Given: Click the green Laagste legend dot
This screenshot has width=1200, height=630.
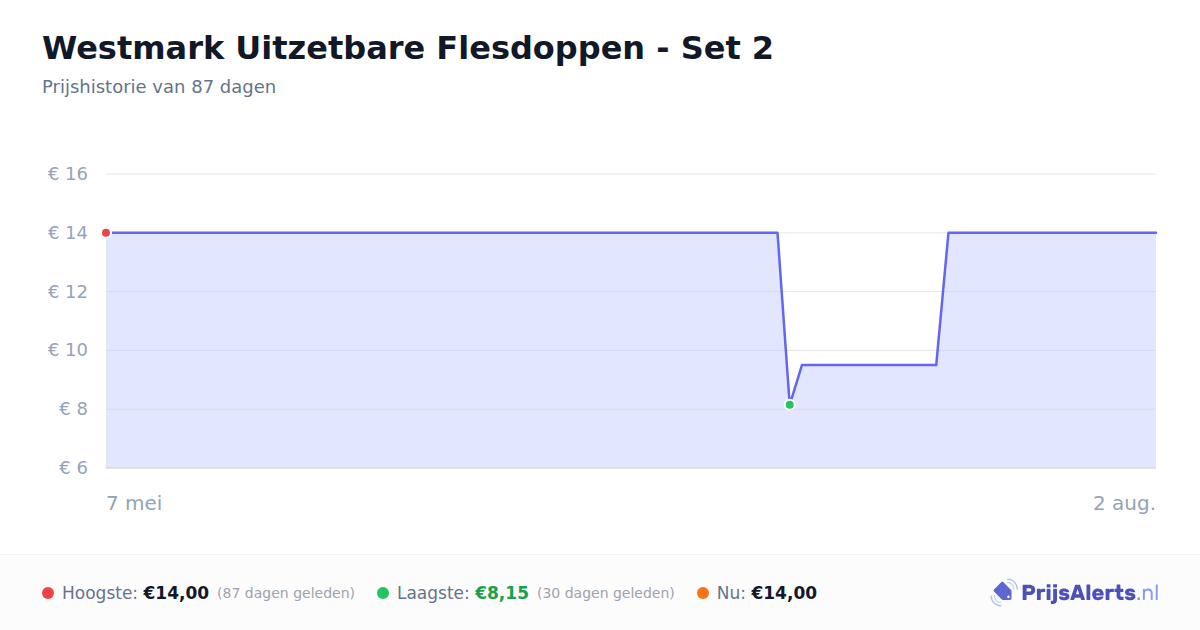Looking at the screenshot, I should [x=383, y=593].
